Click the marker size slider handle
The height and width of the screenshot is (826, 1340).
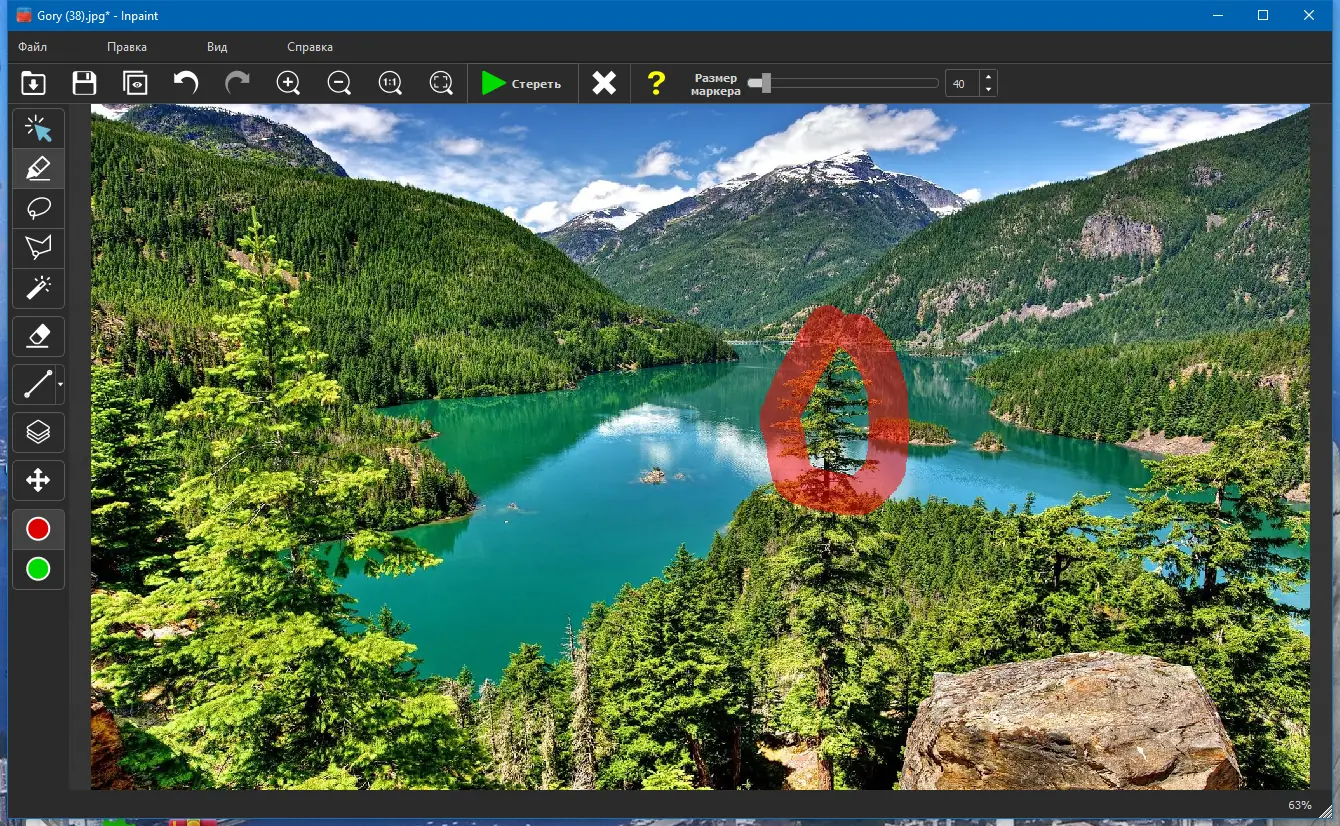(x=765, y=83)
